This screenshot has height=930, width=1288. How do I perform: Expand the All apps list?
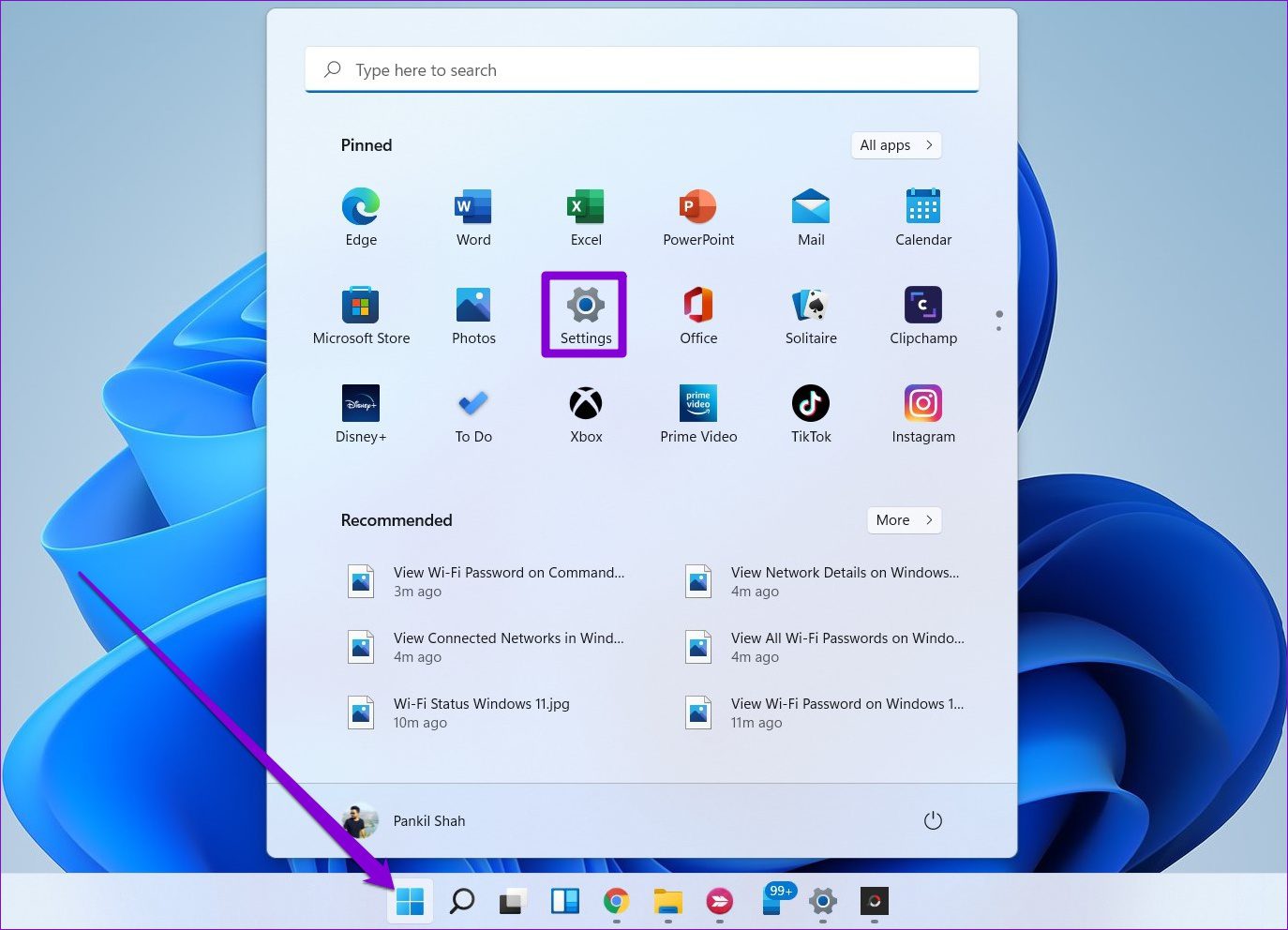[x=895, y=144]
